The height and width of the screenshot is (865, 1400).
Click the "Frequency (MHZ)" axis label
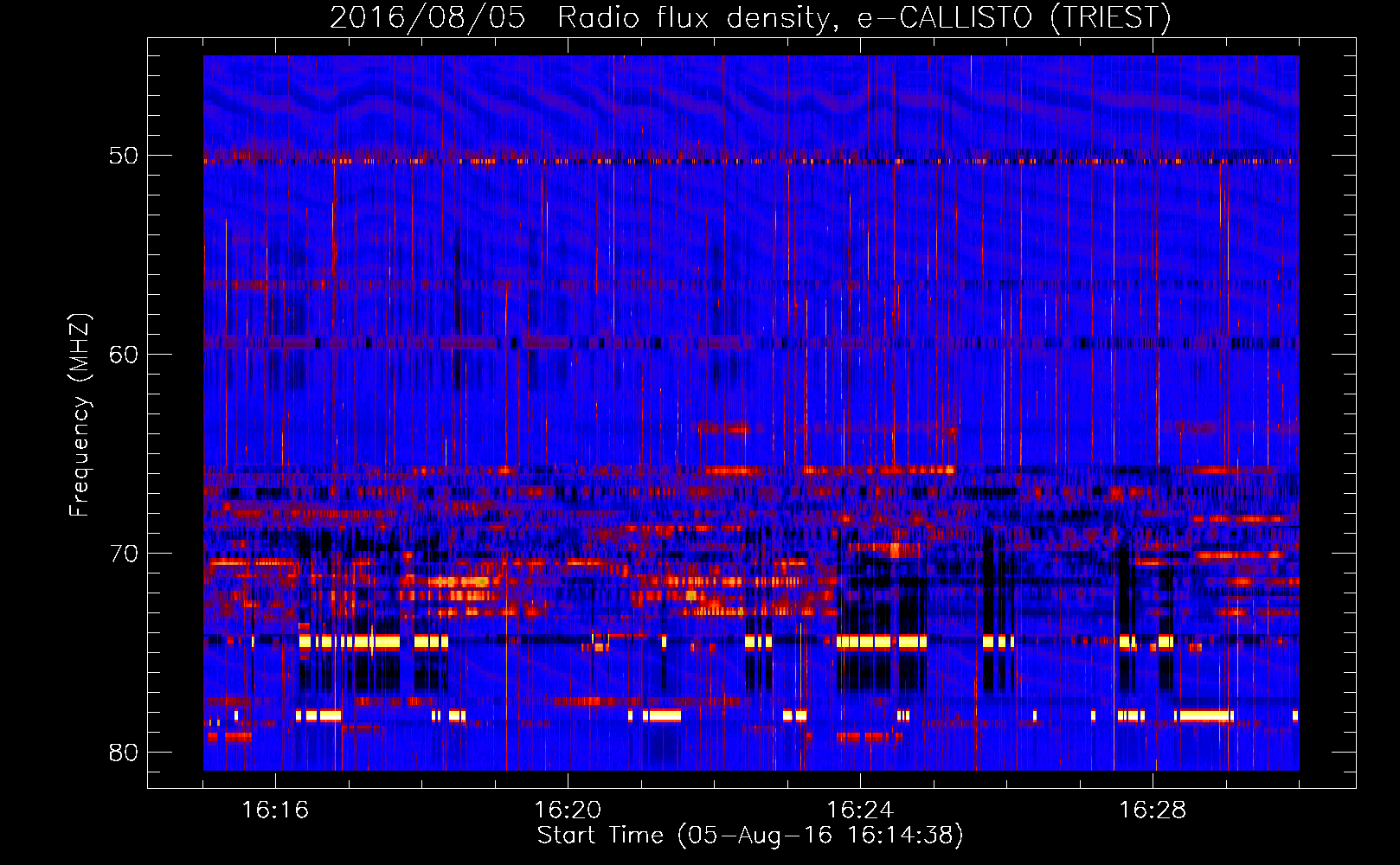(x=79, y=415)
